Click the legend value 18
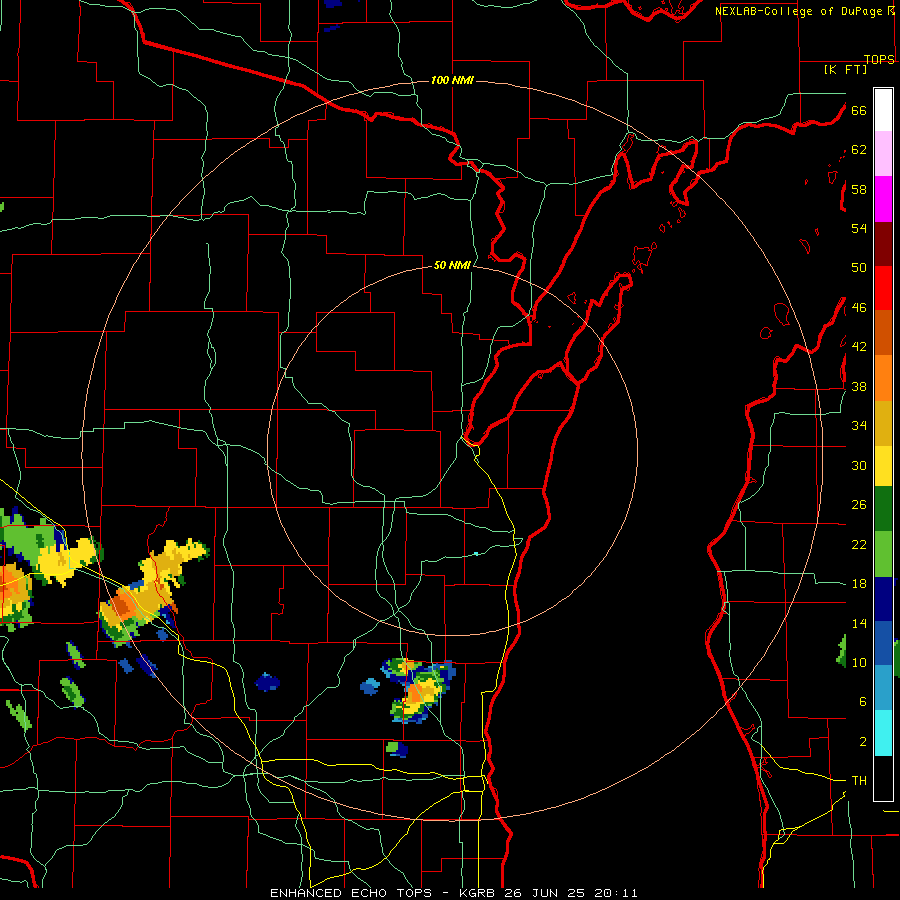The height and width of the screenshot is (900, 900). 859,584
